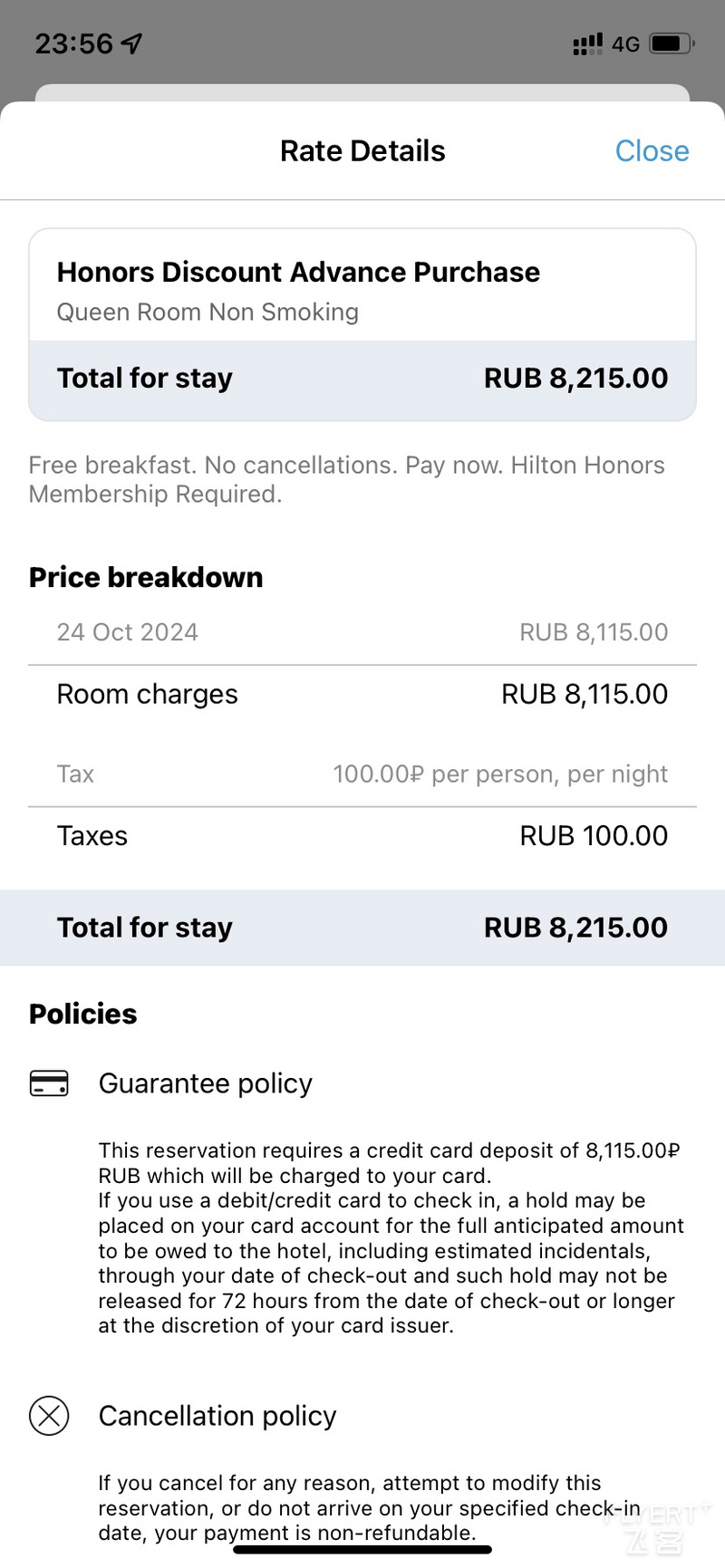Tap the Cancellation policy heading
725x1568 pixels.
[217, 1416]
